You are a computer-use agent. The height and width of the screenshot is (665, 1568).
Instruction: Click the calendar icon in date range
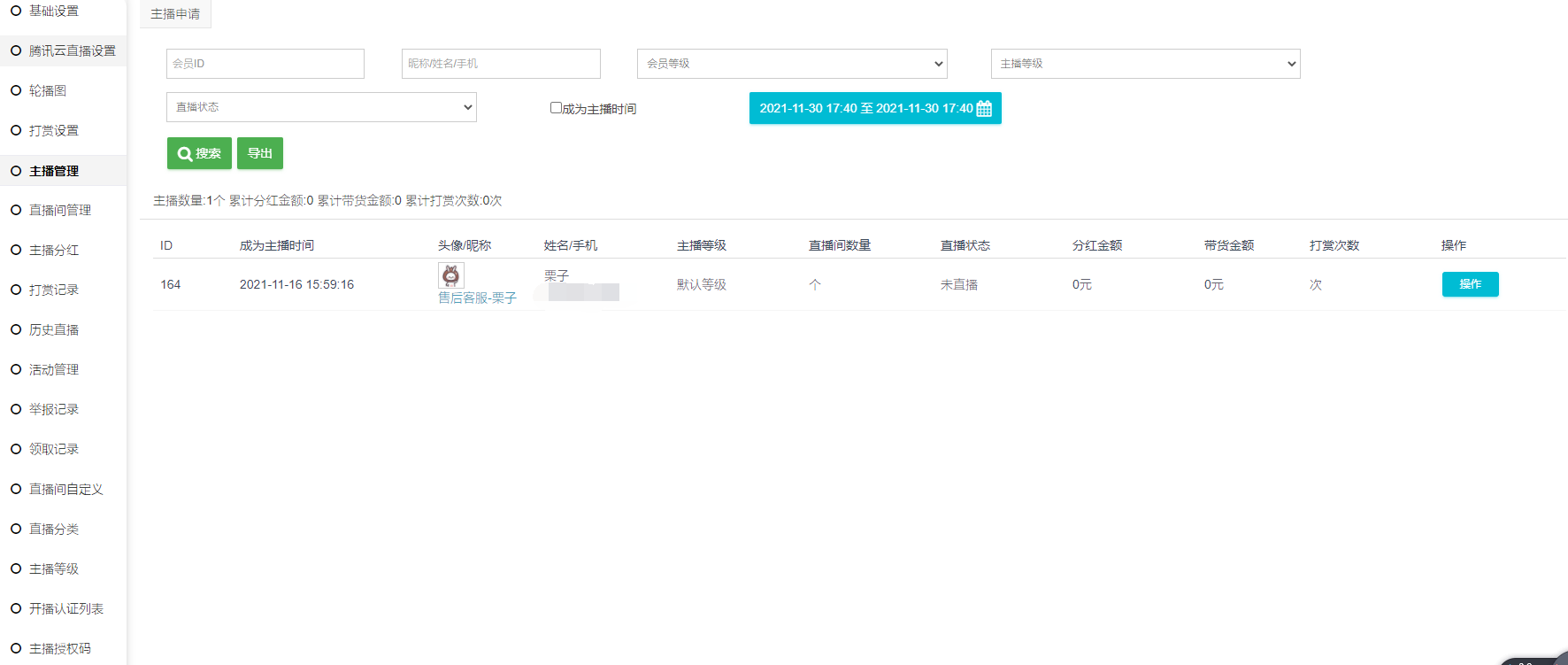tap(984, 109)
